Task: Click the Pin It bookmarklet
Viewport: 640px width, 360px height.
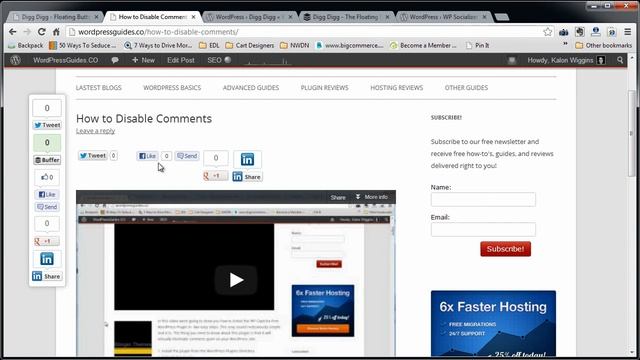Action: [478, 45]
